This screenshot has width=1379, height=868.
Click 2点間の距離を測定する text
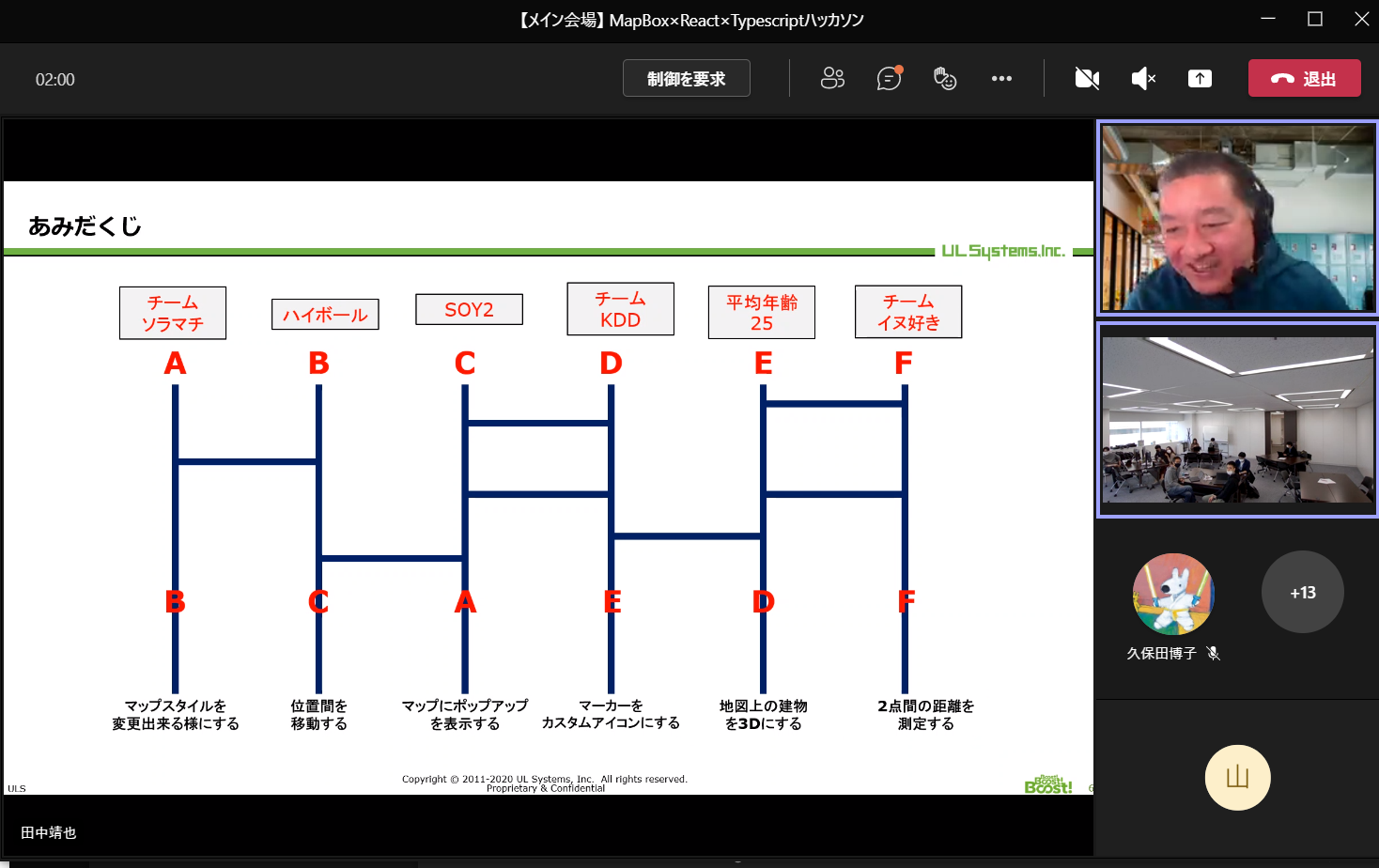pyautogui.click(x=925, y=714)
